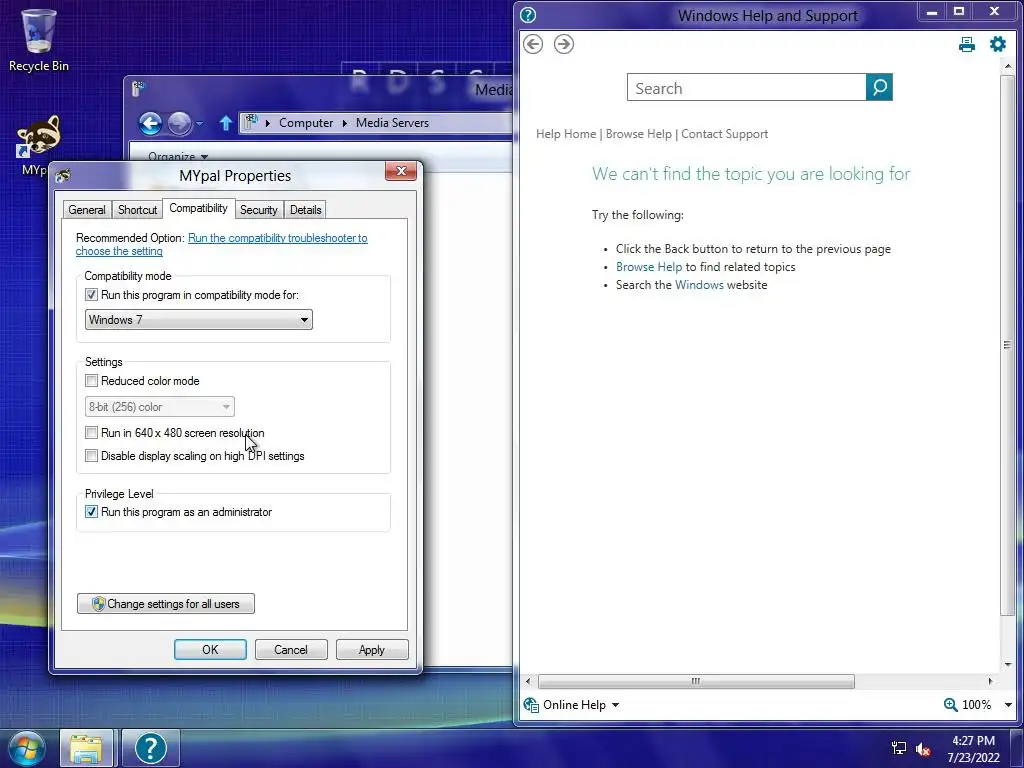This screenshot has width=1024, height=768.
Task: Click the Help horizontal scrollbar thumb
Action: click(696, 681)
